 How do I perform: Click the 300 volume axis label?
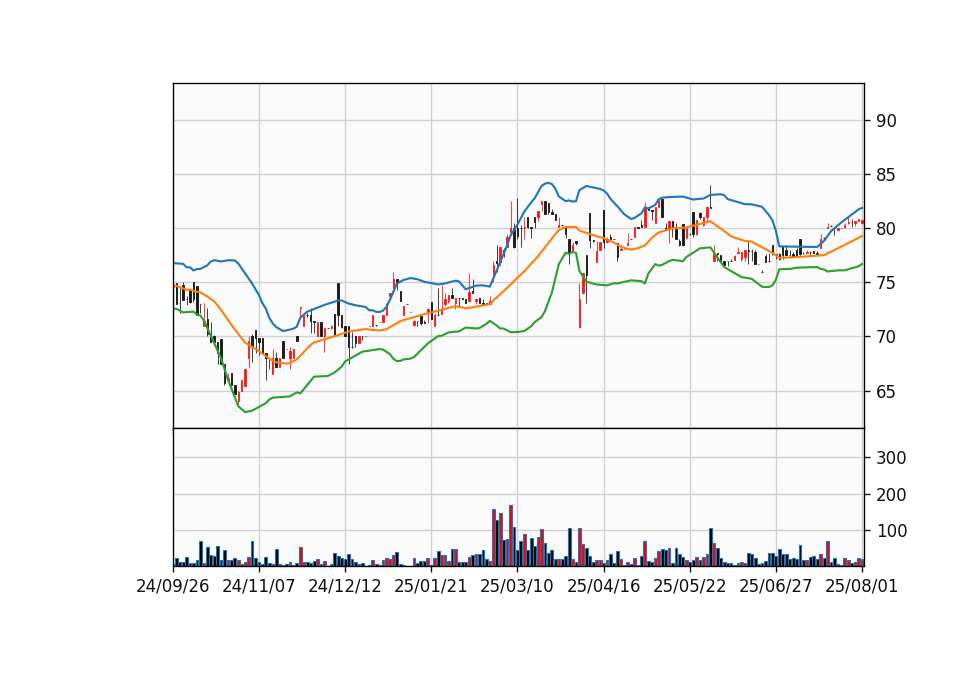891,458
